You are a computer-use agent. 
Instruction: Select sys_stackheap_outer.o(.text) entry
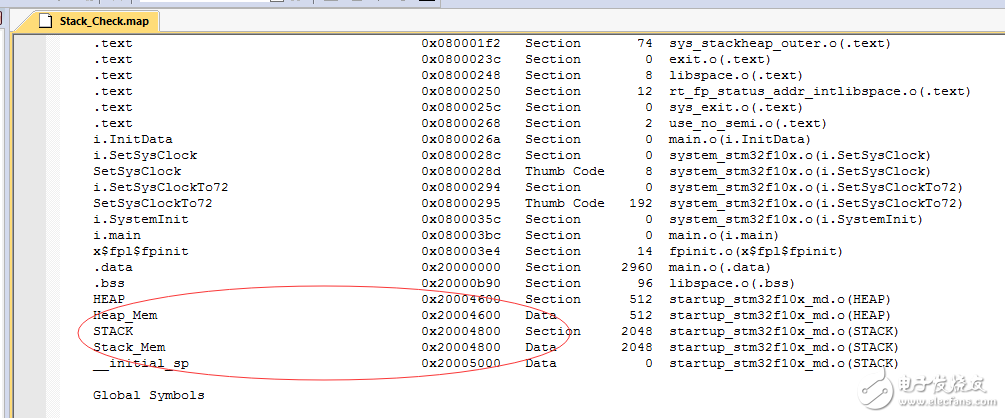point(780,44)
